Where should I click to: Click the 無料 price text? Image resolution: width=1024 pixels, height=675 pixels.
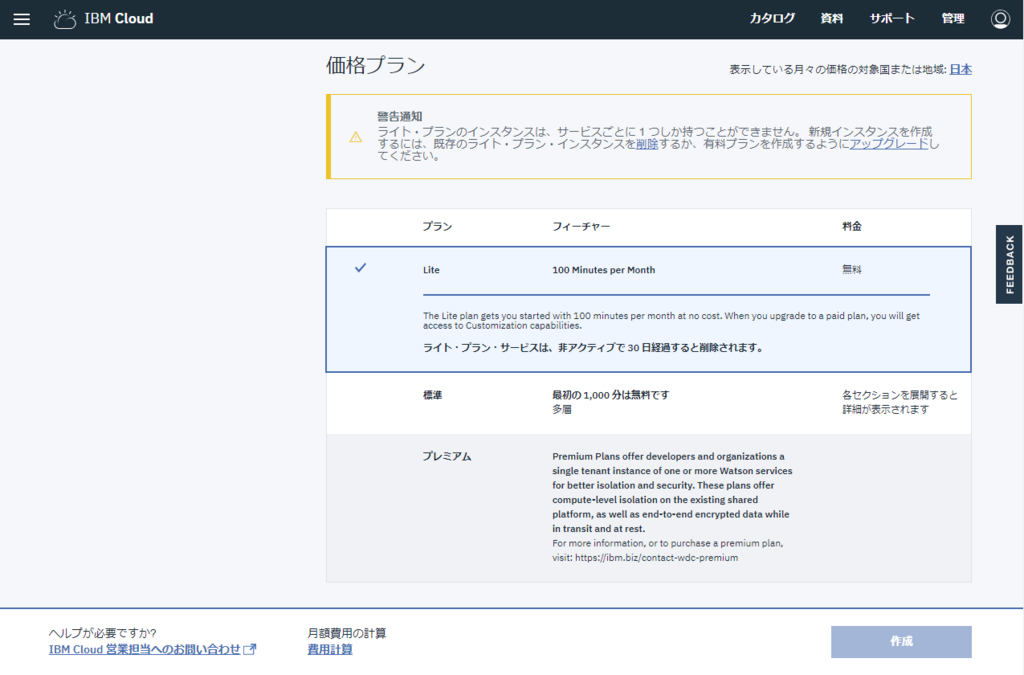[852, 270]
